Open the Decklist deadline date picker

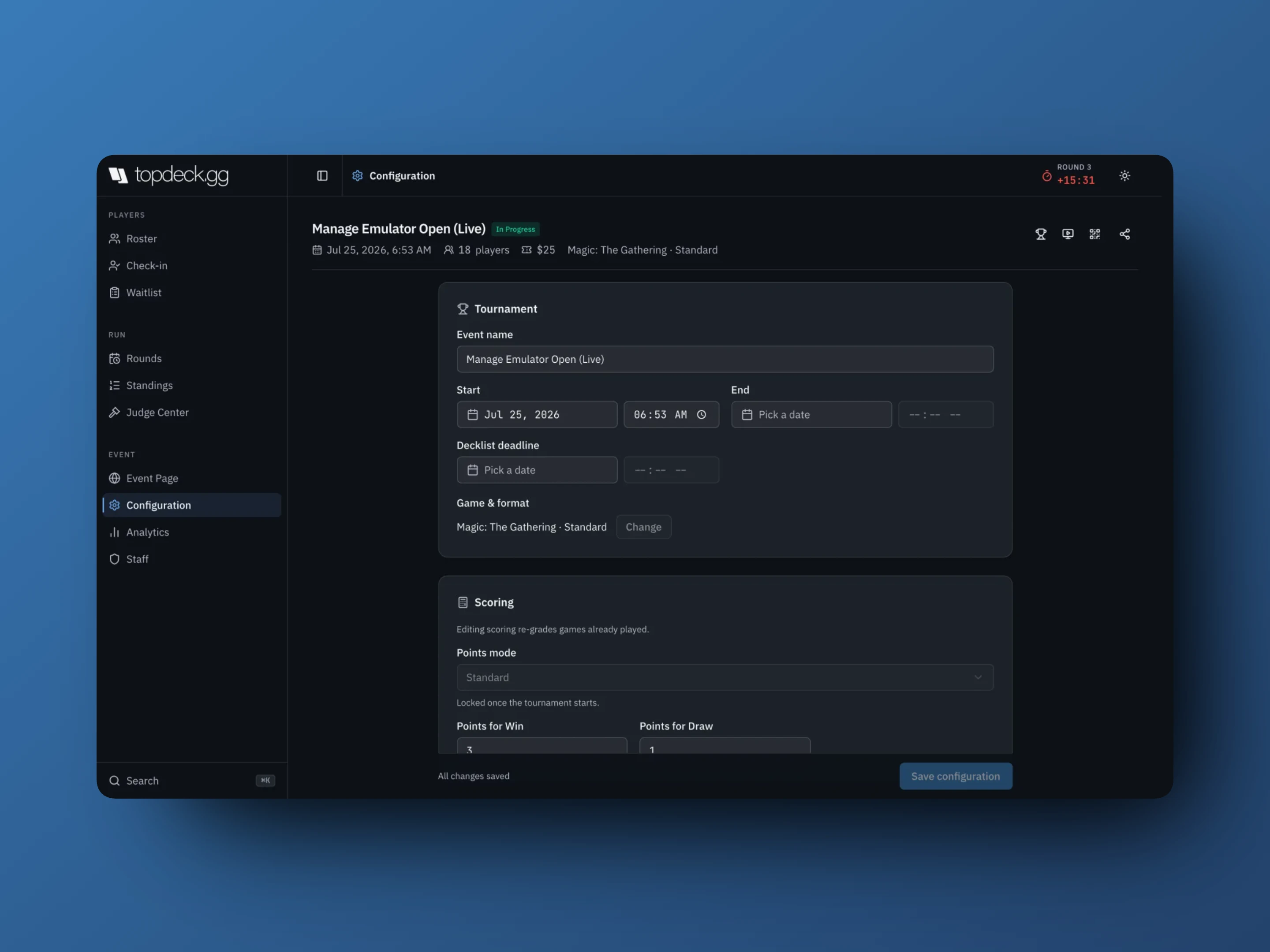tap(537, 470)
